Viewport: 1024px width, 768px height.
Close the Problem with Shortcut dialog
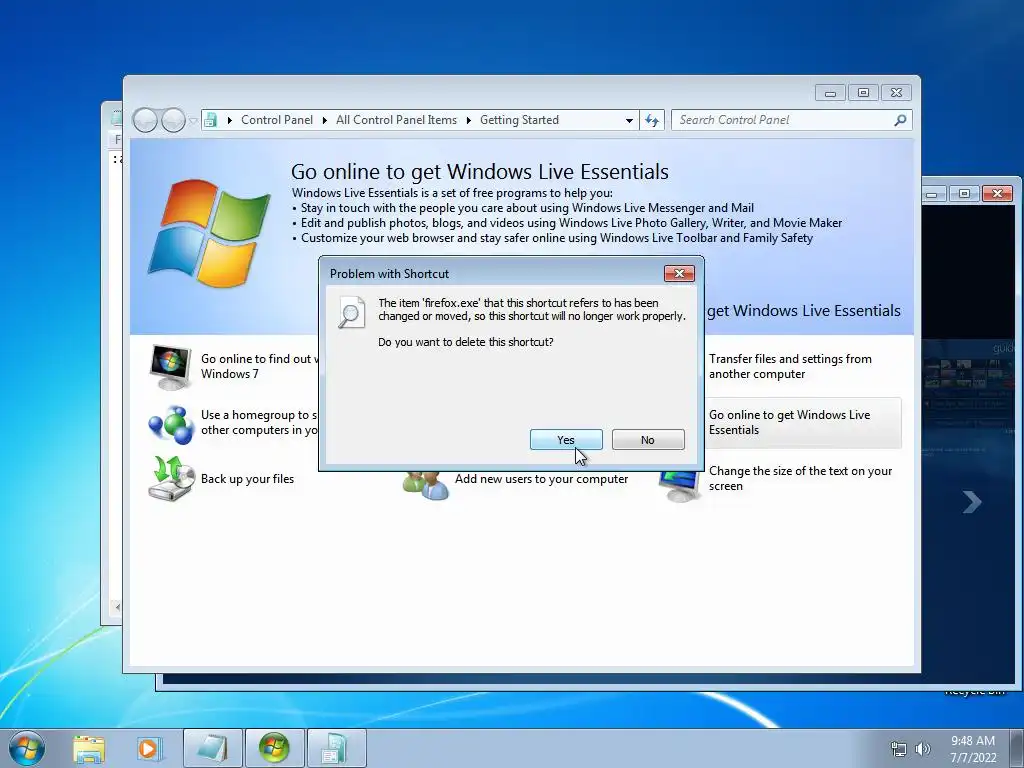pyautogui.click(x=679, y=273)
